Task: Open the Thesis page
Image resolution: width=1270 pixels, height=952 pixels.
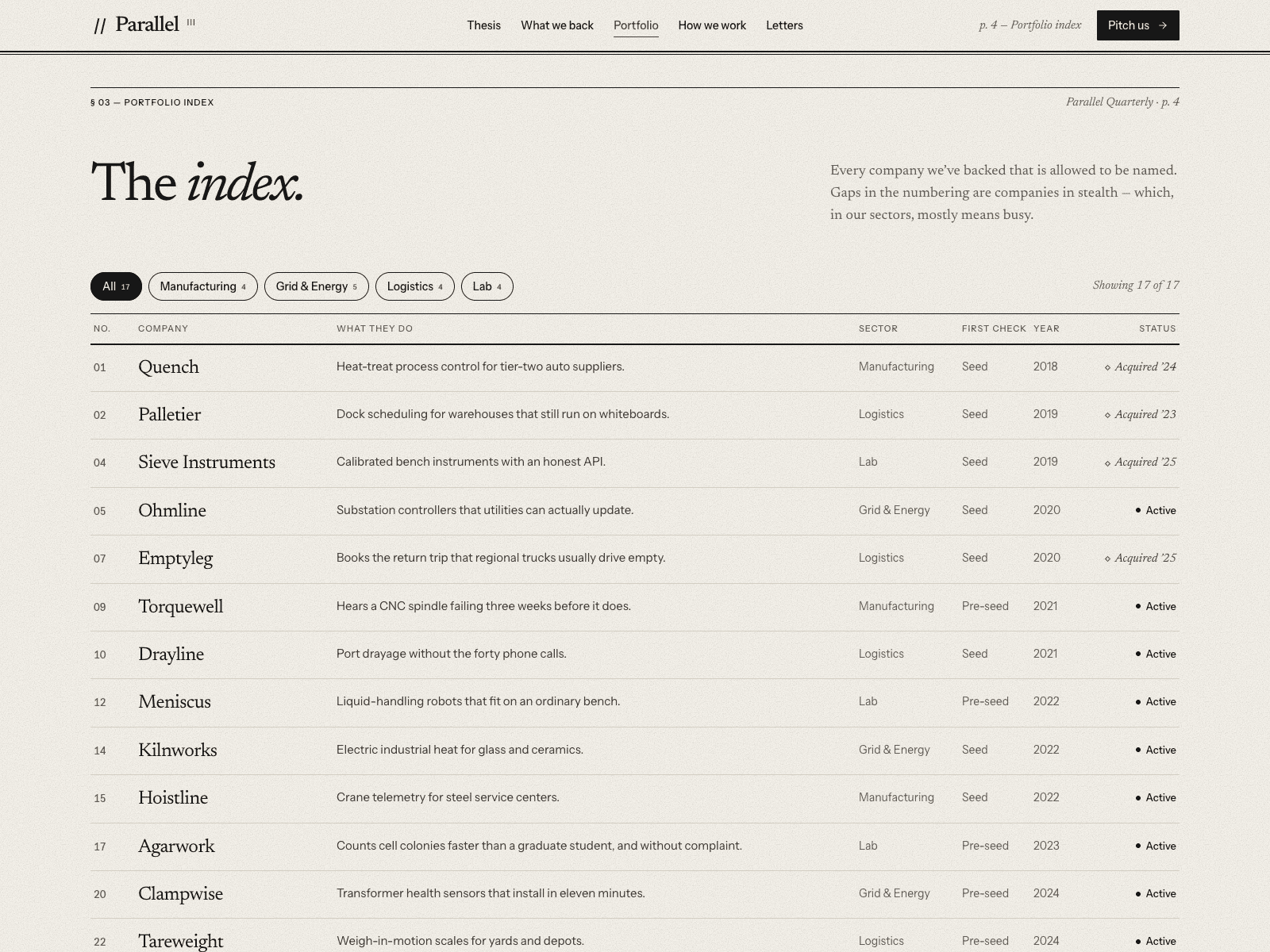Action: (x=484, y=25)
